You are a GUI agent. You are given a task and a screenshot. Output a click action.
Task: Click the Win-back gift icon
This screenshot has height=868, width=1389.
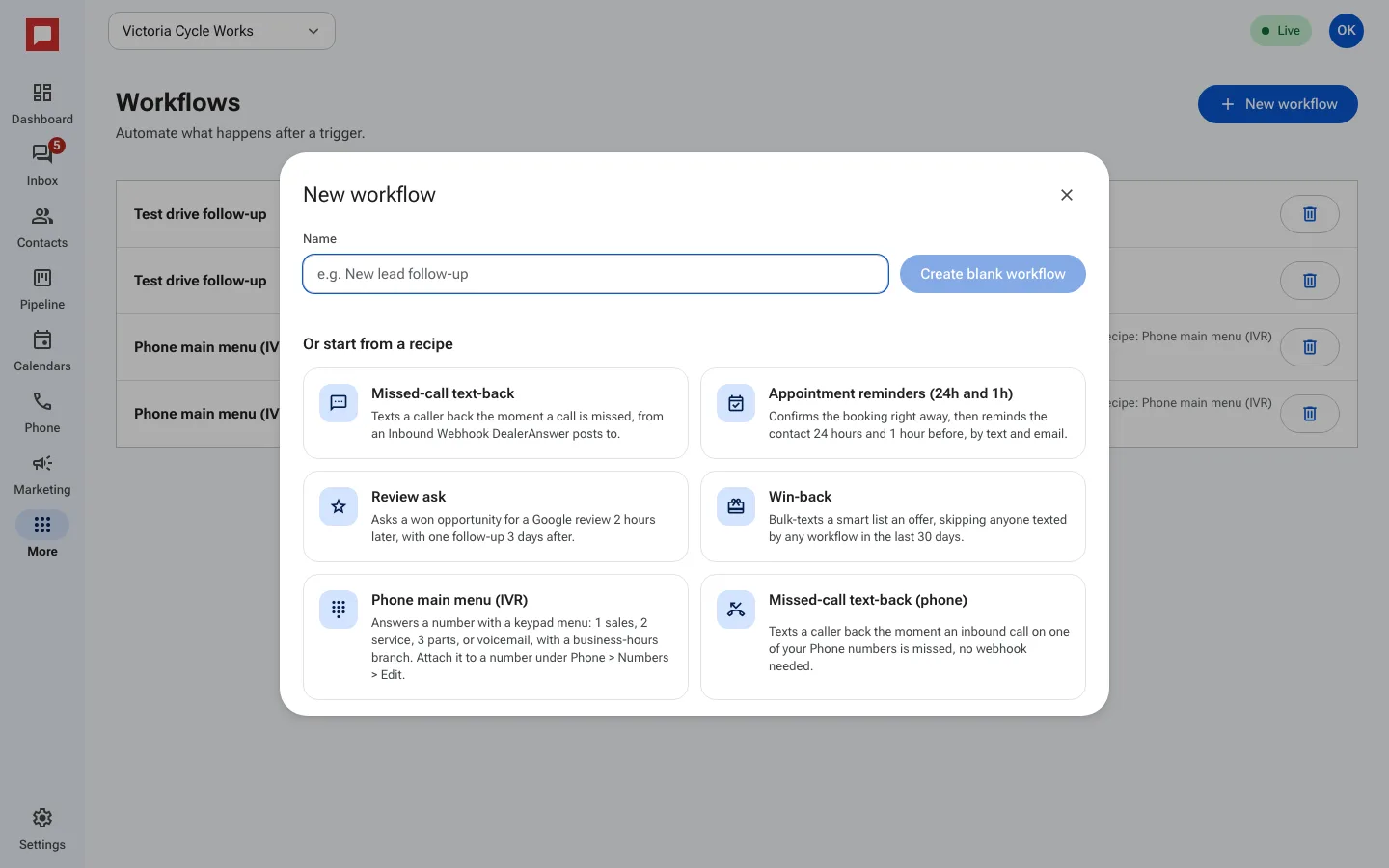736,506
